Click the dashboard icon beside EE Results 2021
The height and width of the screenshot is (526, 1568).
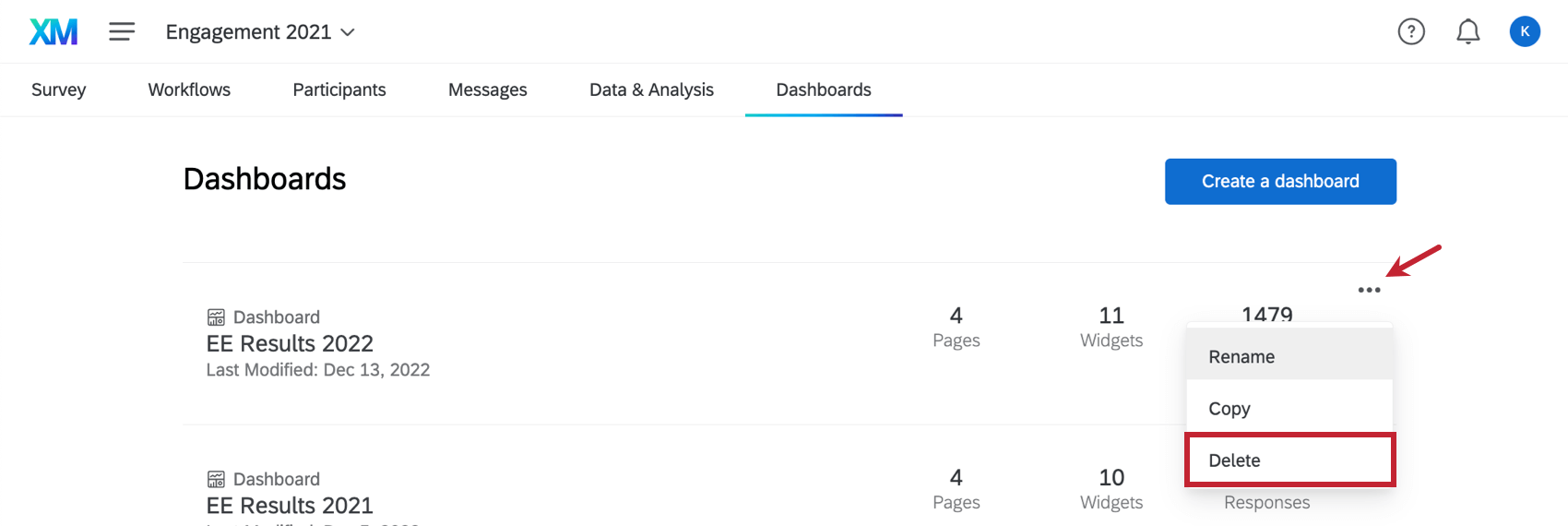click(216, 480)
